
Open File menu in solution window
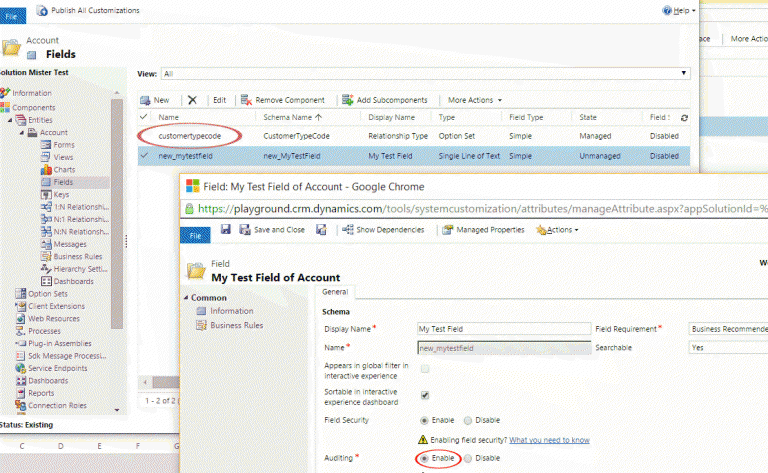(12, 16)
